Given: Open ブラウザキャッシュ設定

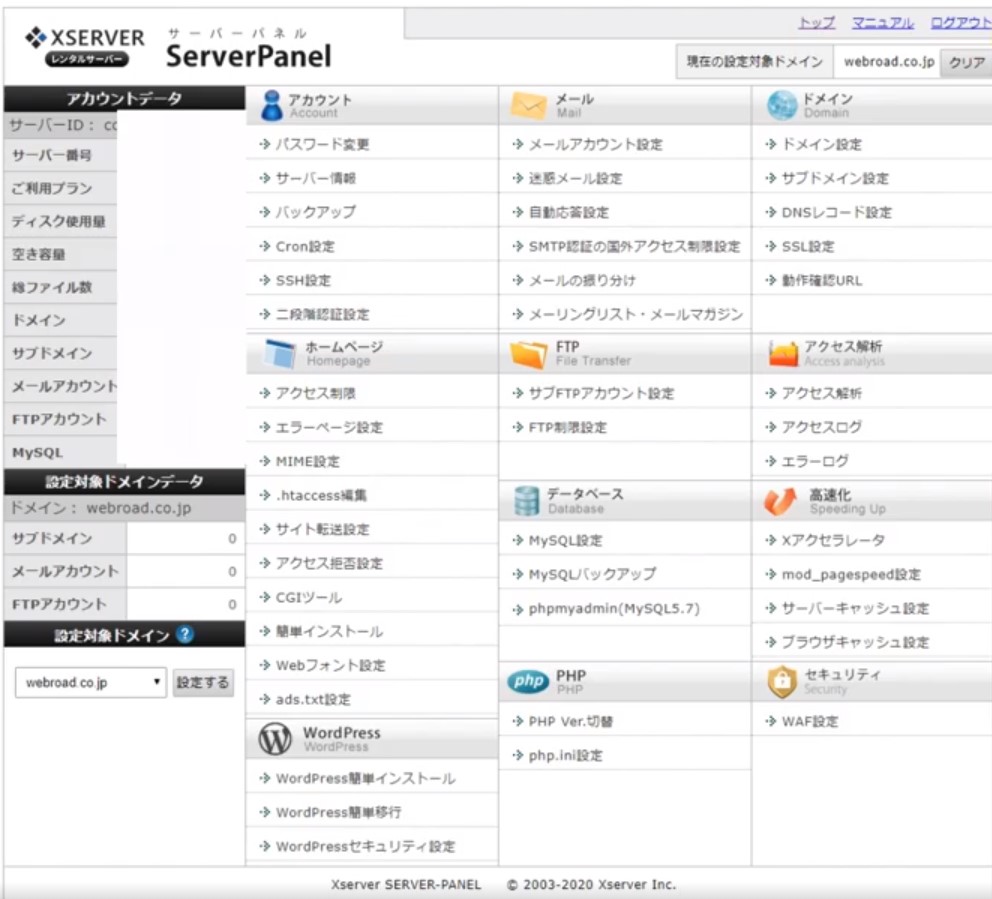Looking at the screenshot, I should 855,643.
